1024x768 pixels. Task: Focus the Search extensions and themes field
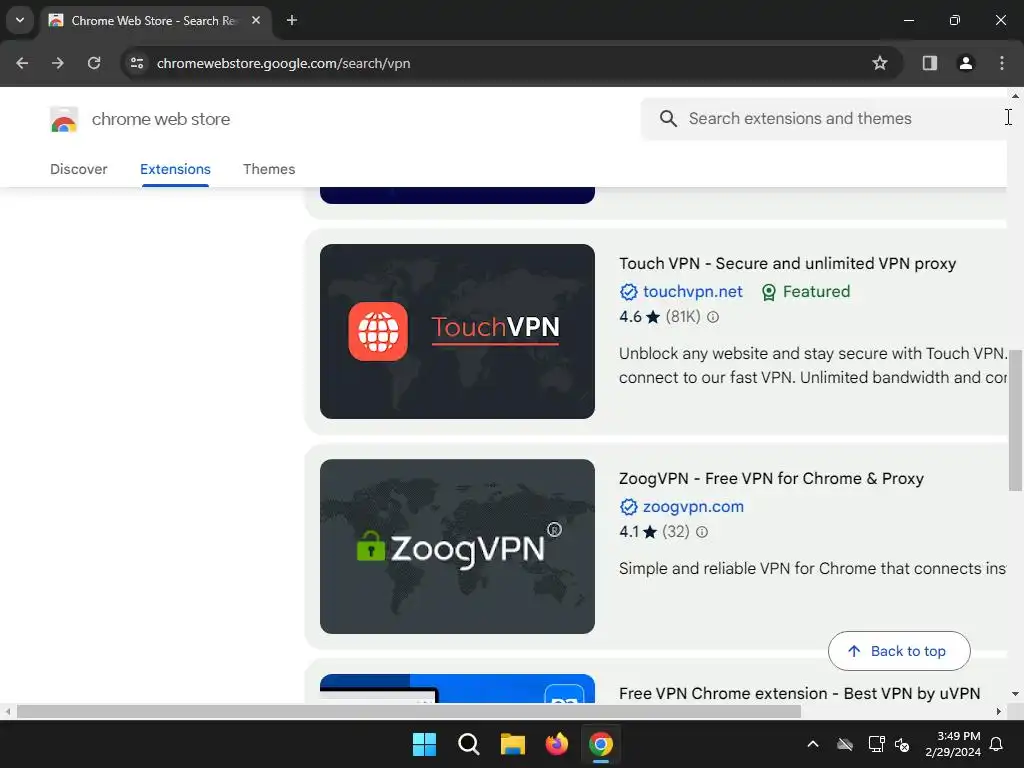pos(824,118)
